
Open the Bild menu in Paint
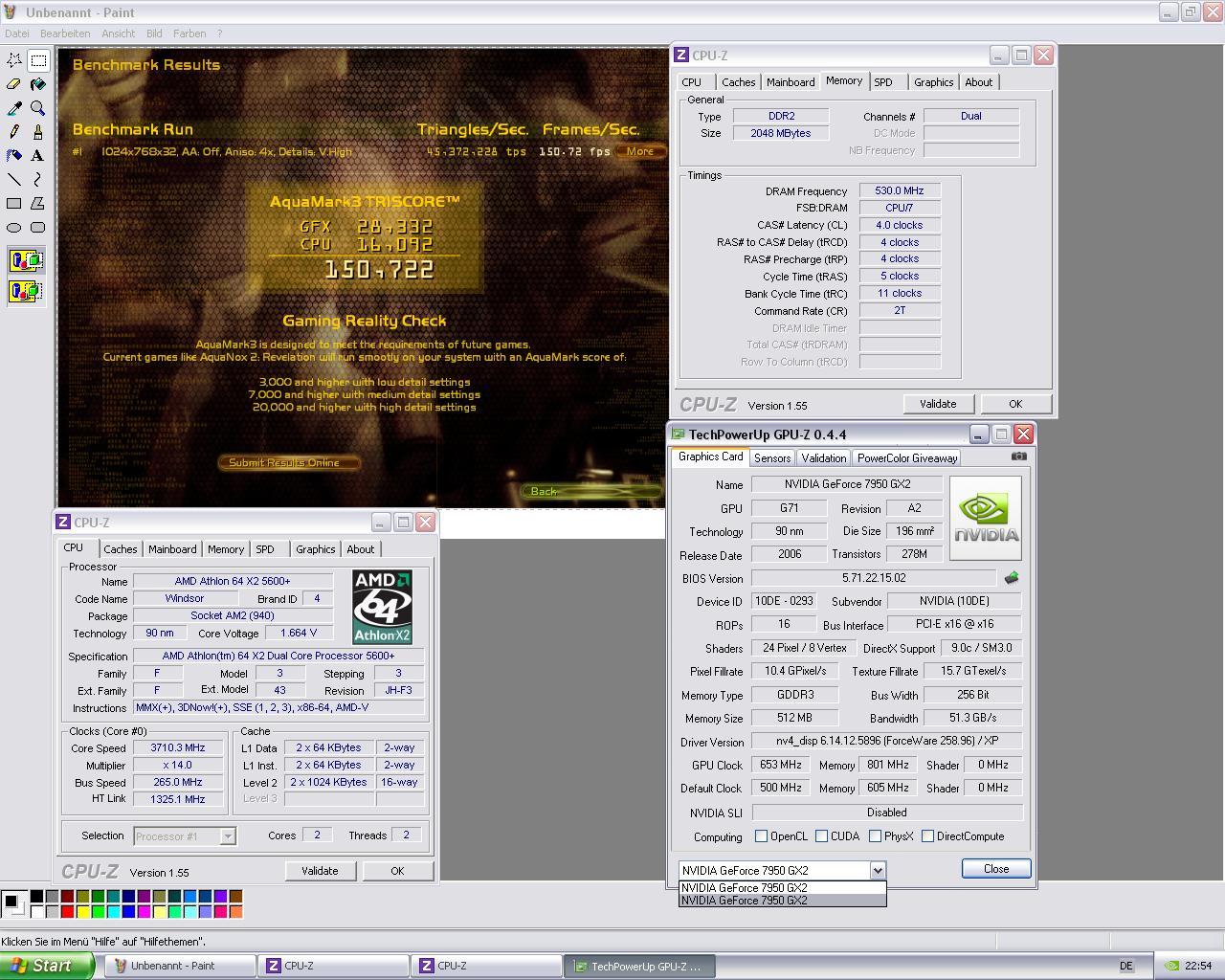click(x=154, y=33)
